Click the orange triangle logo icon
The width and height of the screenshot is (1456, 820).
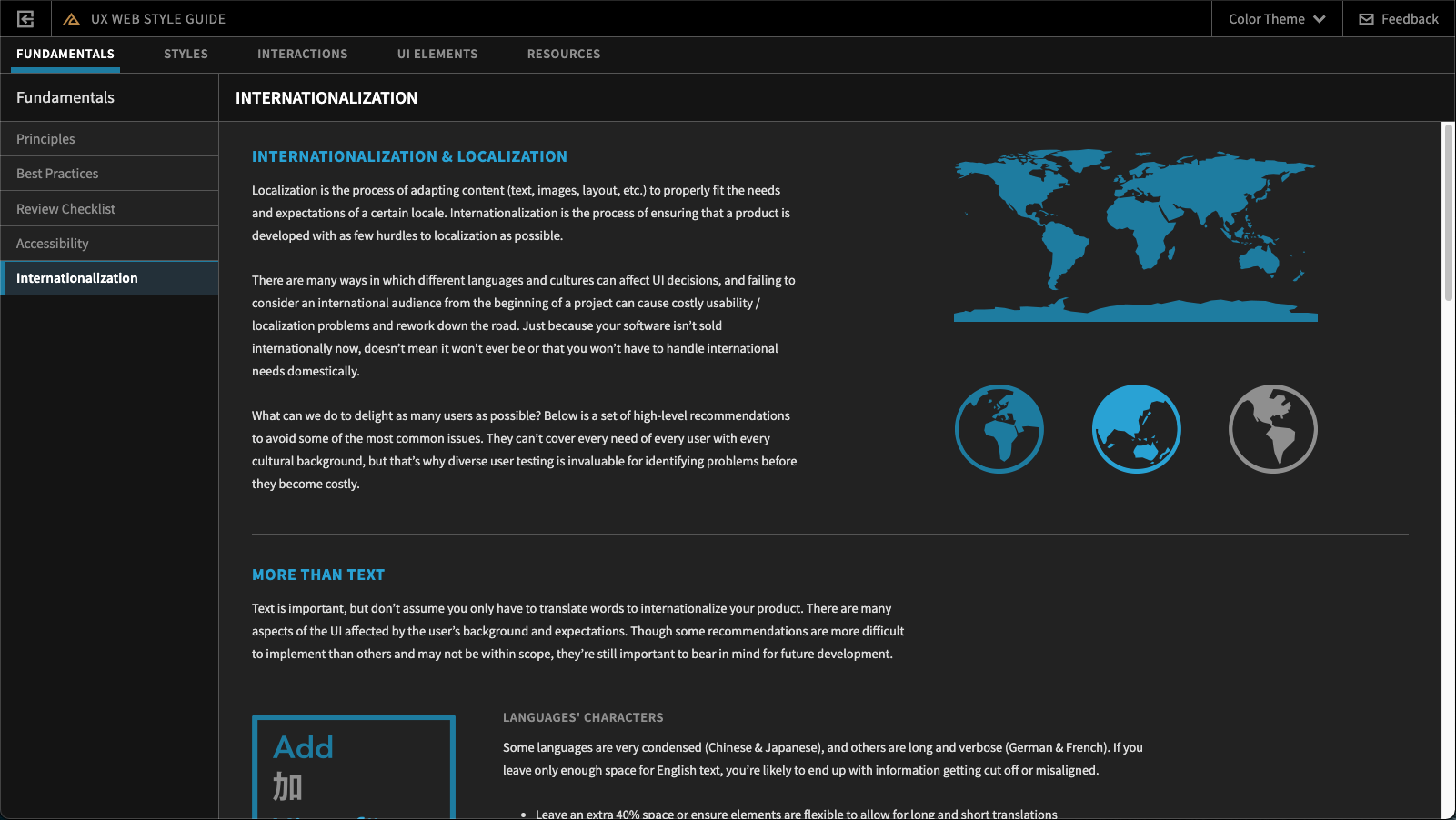pyautogui.click(x=72, y=19)
